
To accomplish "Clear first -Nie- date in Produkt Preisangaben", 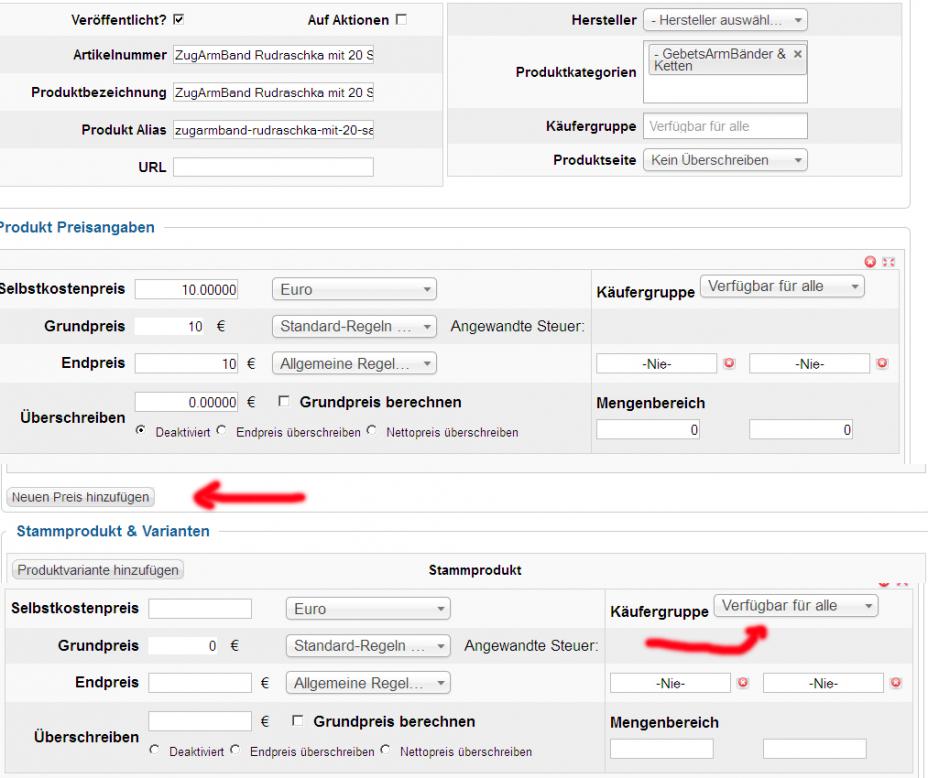I will pos(729,363).
